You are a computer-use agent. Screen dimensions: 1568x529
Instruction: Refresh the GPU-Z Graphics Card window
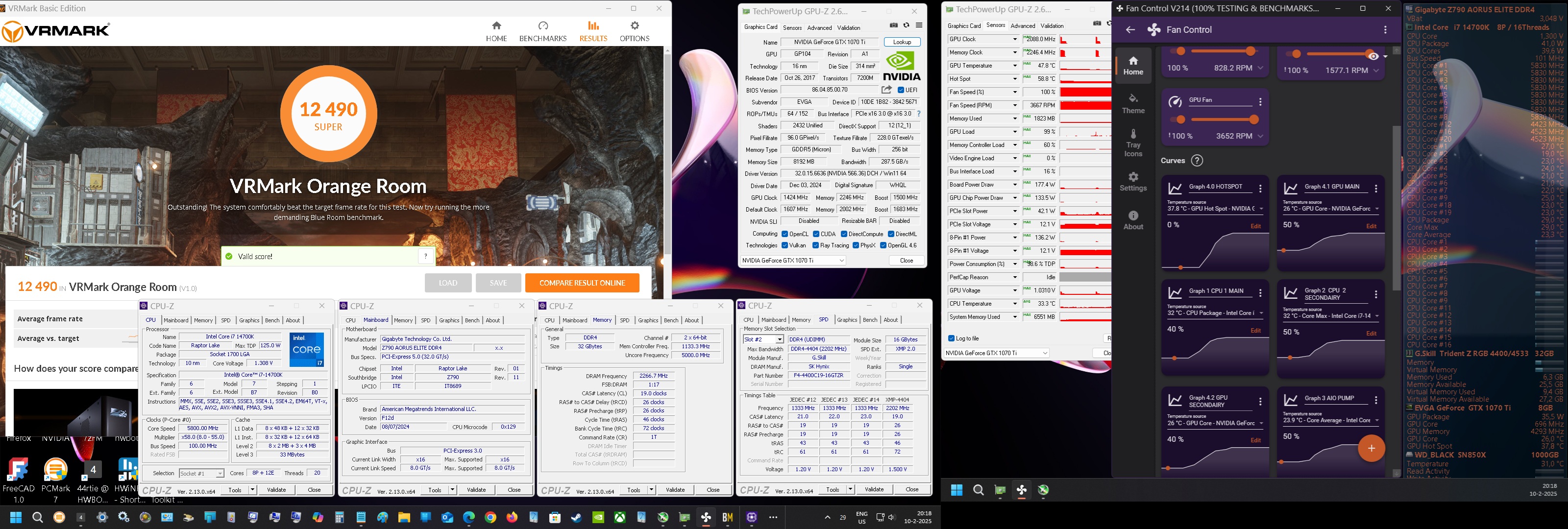[906, 25]
